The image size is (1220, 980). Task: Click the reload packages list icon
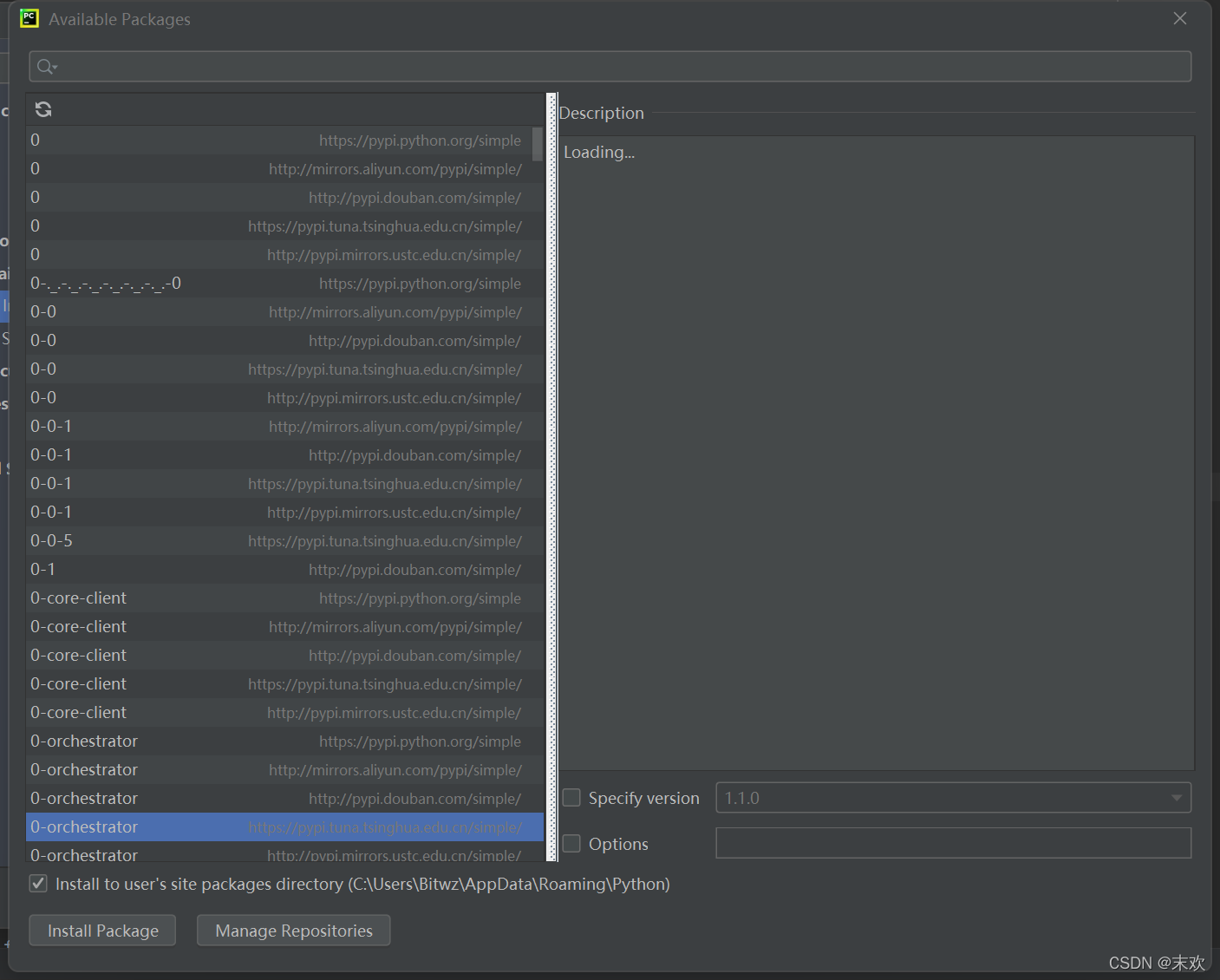coord(43,109)
